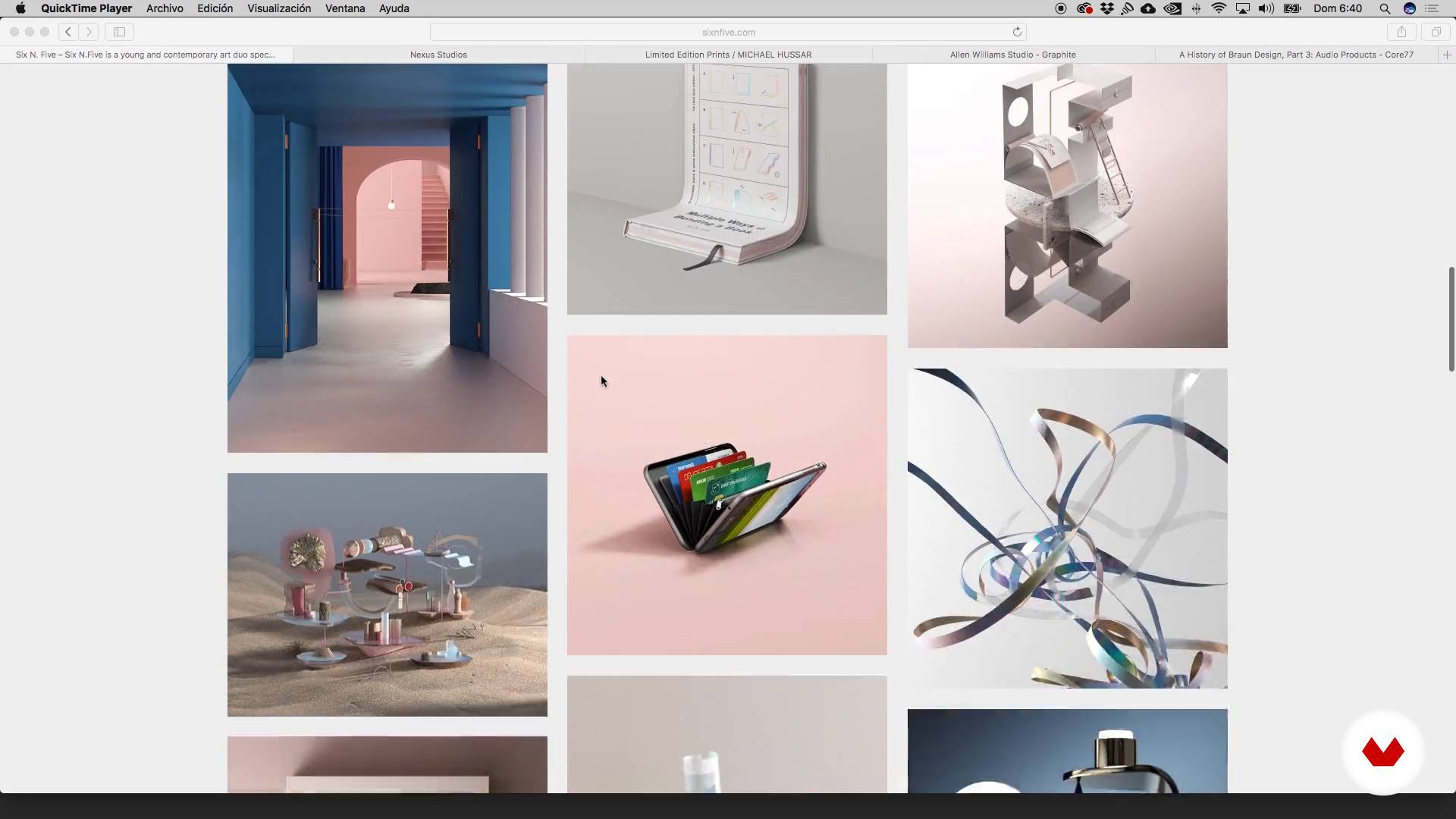Click the red Domestika logo badge
The image size is (1456, 819).
click(x=1382, y=752)
